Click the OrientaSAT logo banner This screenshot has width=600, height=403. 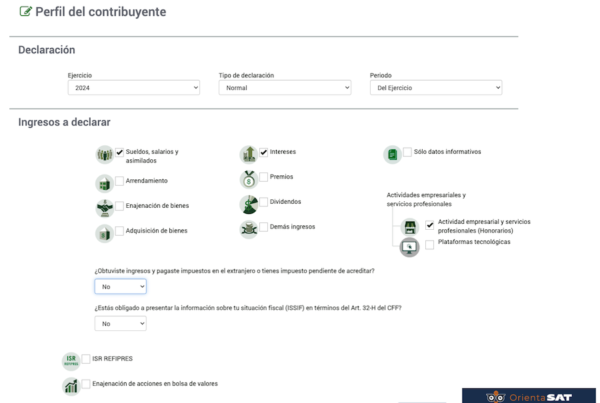[x=529, y=394]
